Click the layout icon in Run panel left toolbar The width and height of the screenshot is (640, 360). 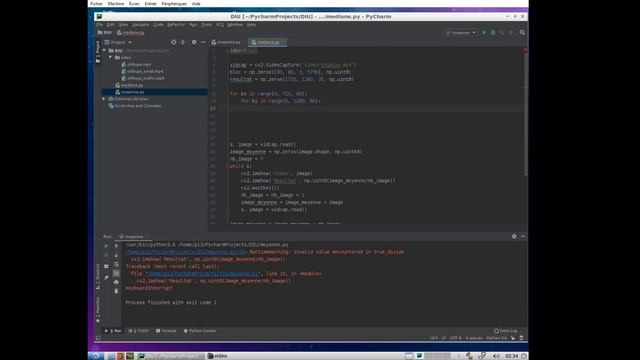coord(106,266)
